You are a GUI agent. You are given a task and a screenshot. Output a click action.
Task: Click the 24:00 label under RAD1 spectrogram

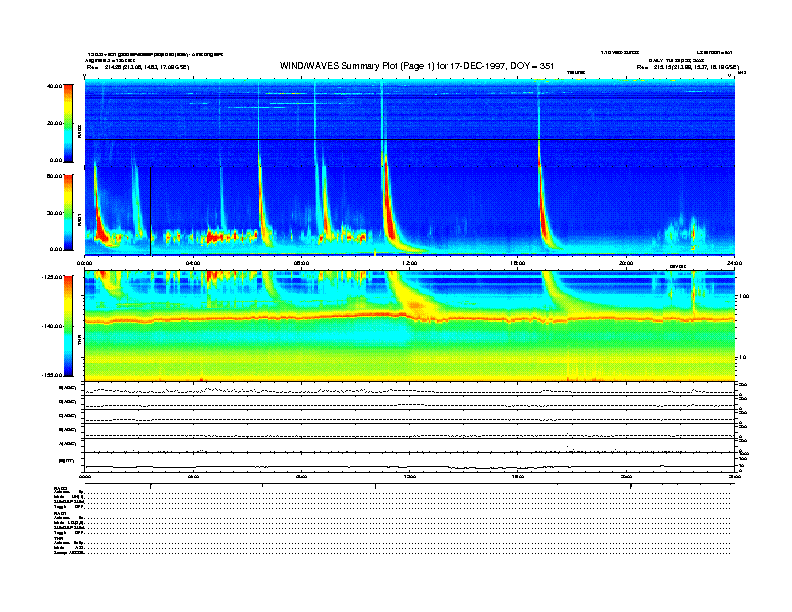click(734, 263)
